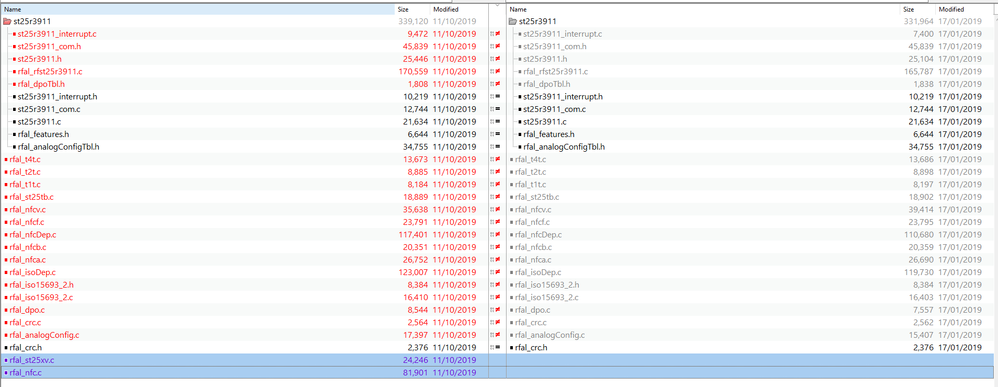This screenshot has height=387, width=998.
Task: Click the equal indicator for st25r3911_com.c
Action: [498, 109]
